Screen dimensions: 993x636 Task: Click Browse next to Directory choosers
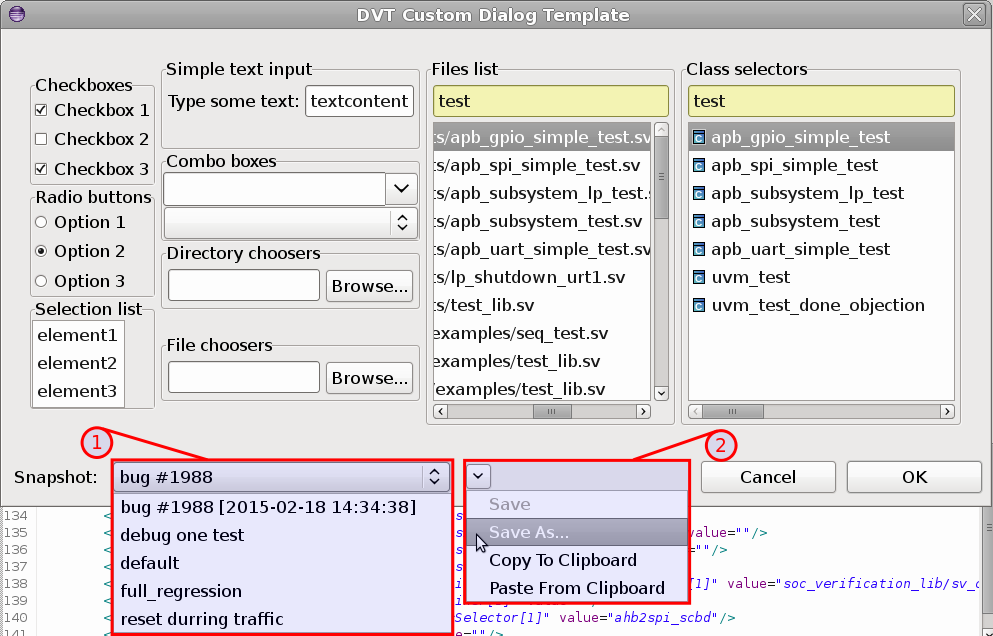(369, 285)
